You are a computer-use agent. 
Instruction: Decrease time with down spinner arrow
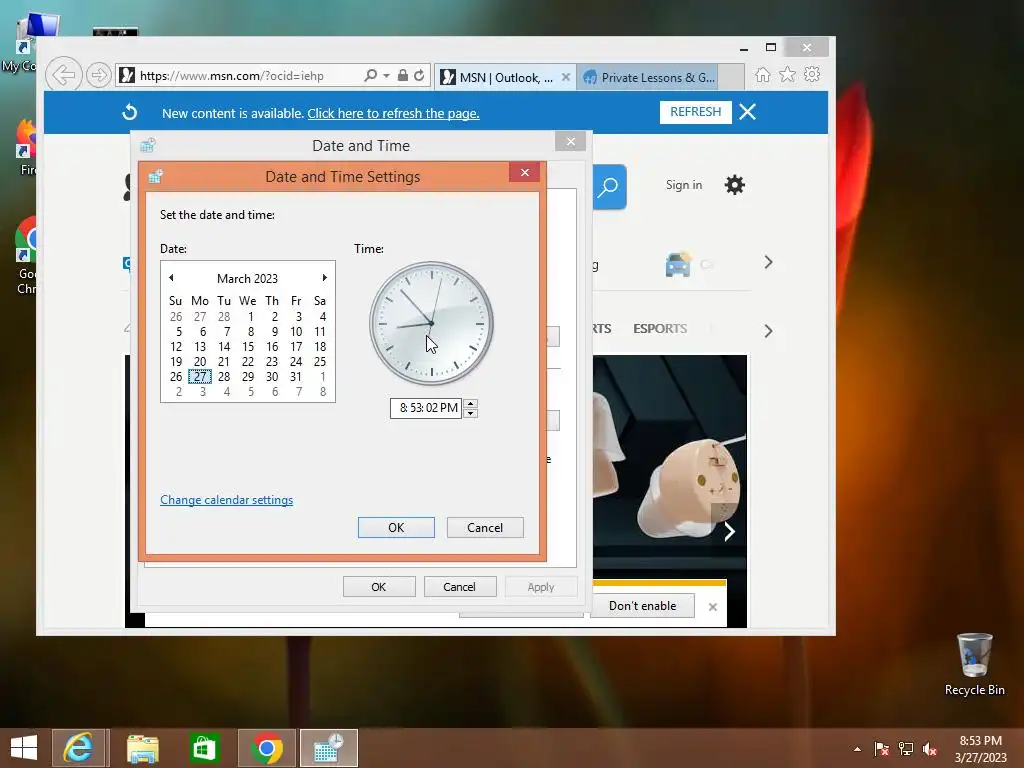(x=471, y=413)
